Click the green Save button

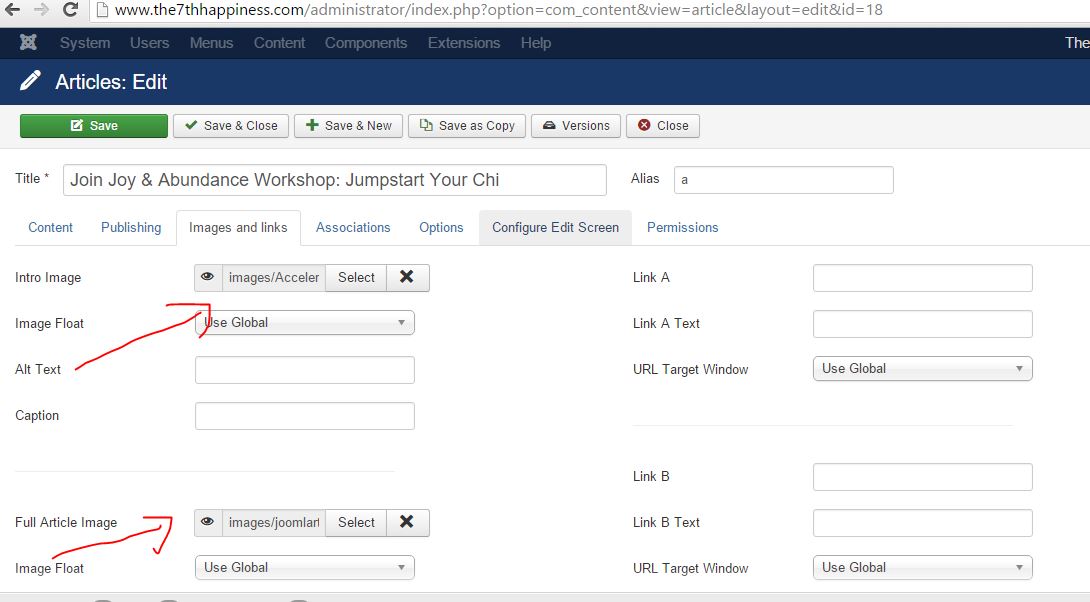94,126
